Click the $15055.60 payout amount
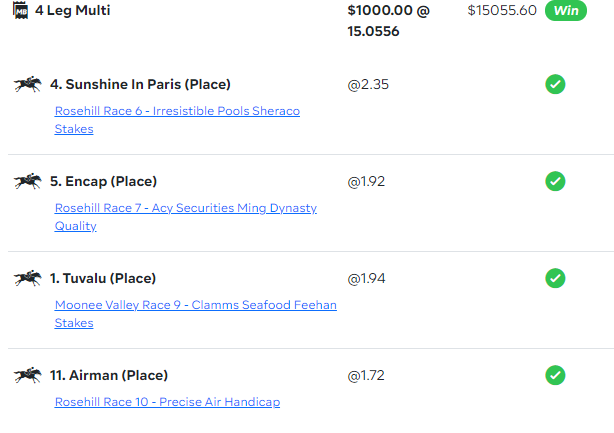Screen dimensions: 614x433 (x=502, y=10)
